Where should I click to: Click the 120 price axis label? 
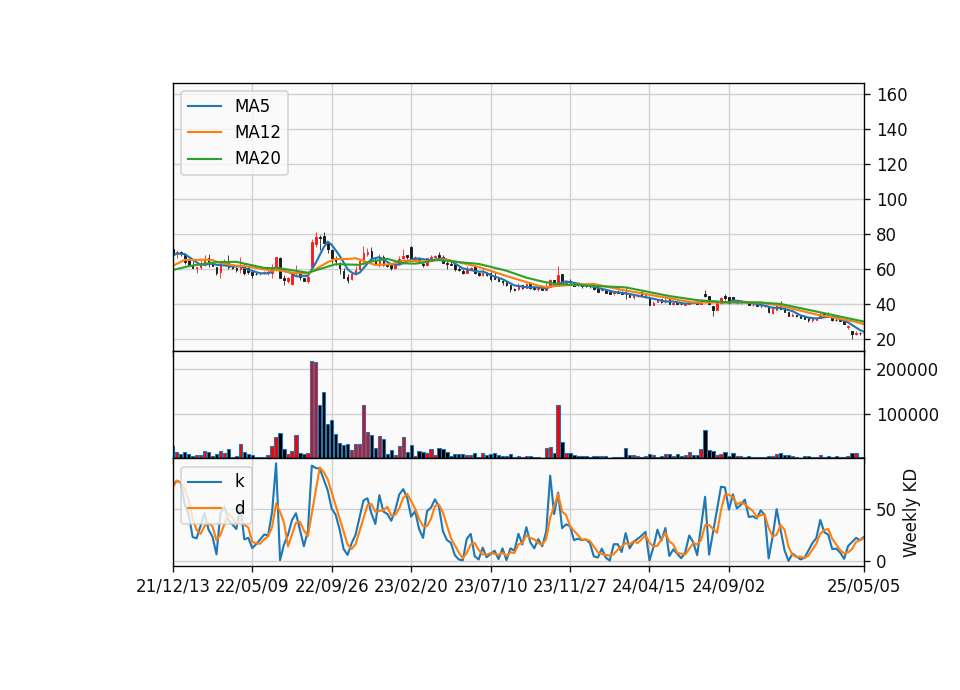pyautogui.click(x=892, y=165)
